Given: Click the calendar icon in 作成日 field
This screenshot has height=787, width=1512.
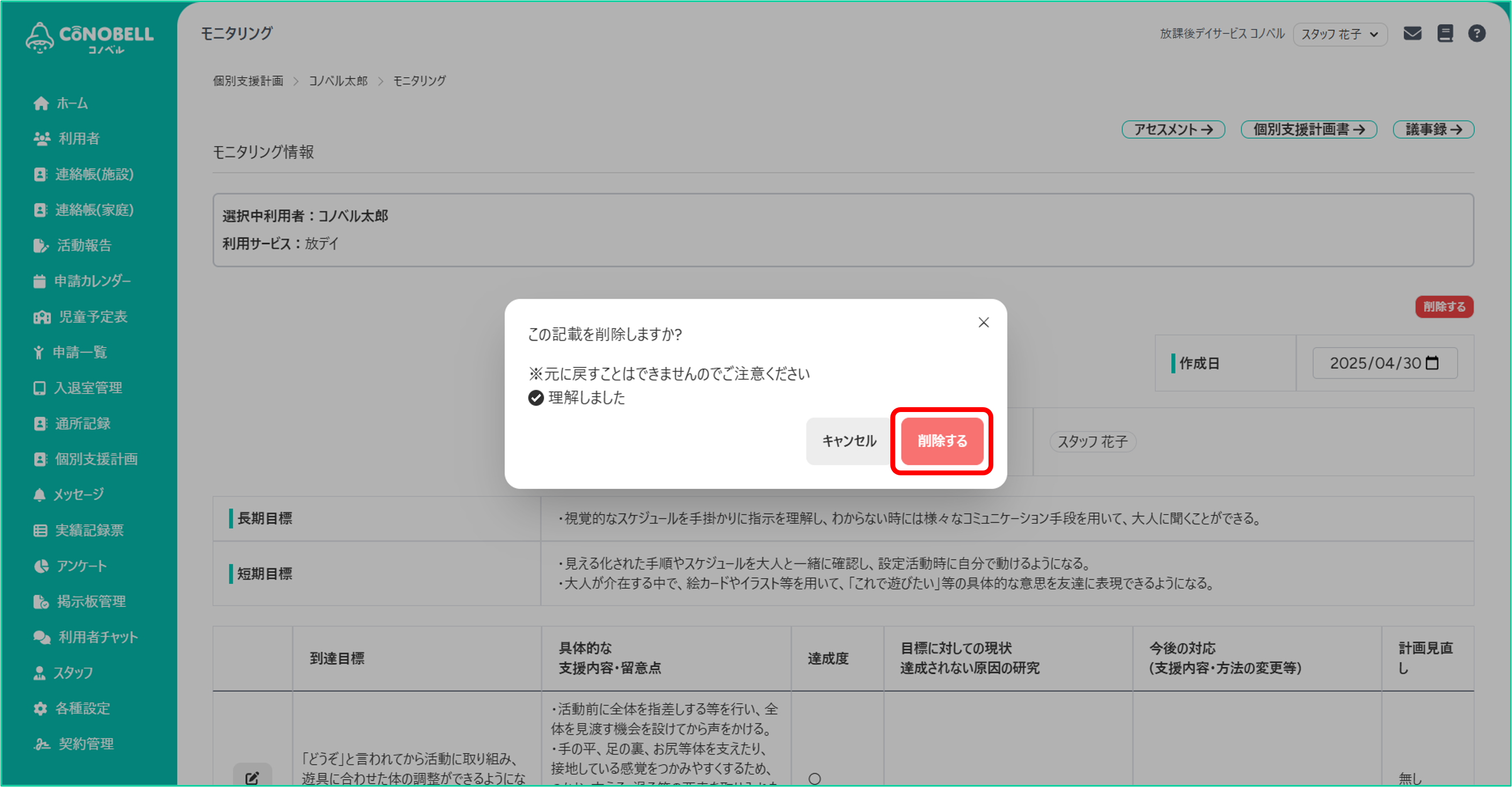Looking at the screenshot, I should pos(1432,363).
